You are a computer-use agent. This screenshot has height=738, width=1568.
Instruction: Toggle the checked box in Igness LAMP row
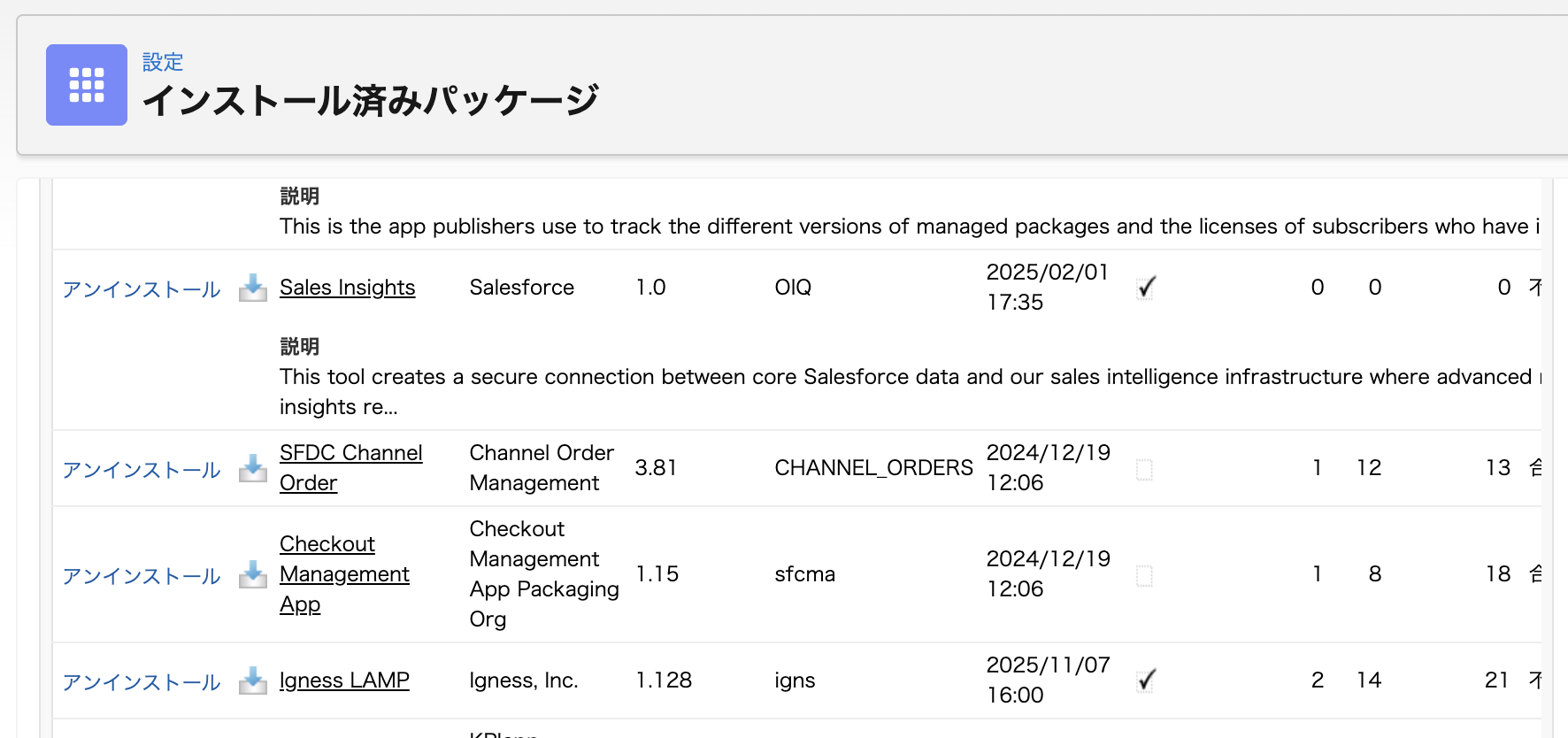[1146, 680]
